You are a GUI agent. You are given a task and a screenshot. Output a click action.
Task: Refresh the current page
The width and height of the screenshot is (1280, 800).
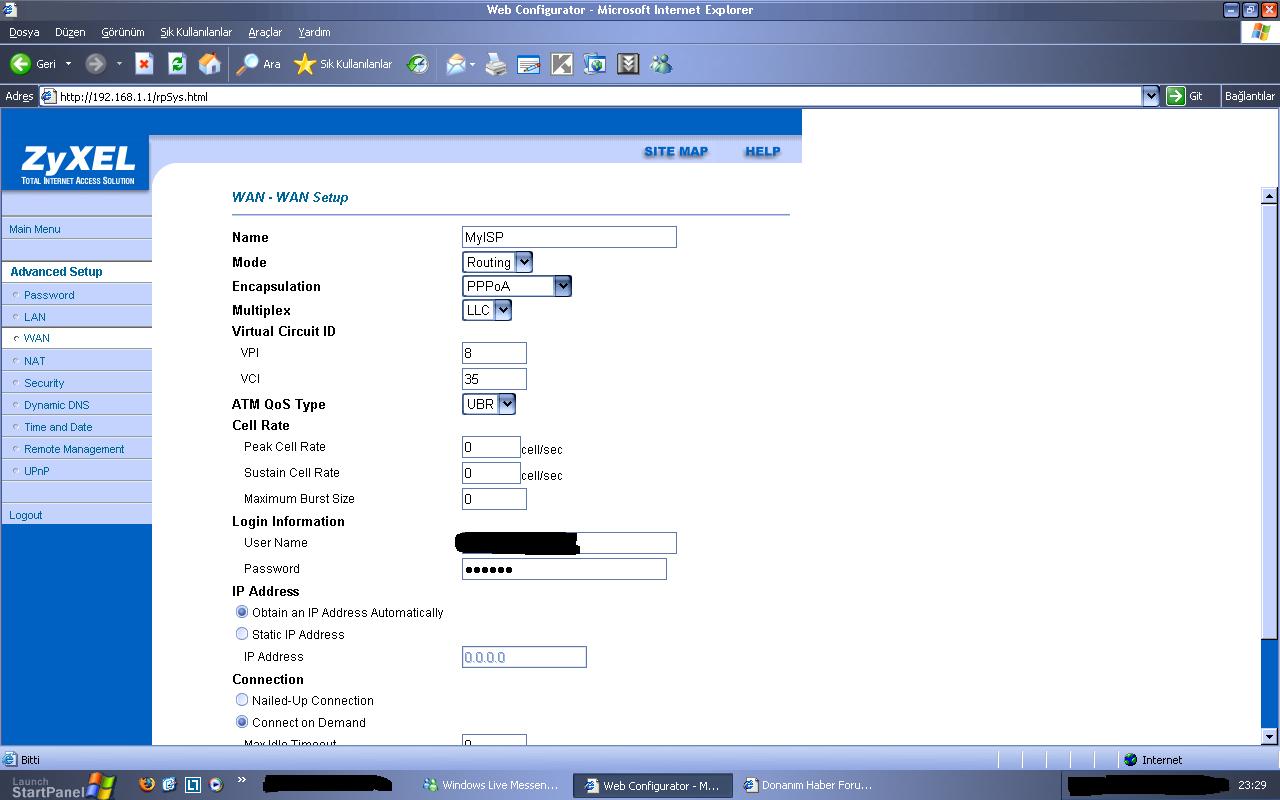[177, 64]
